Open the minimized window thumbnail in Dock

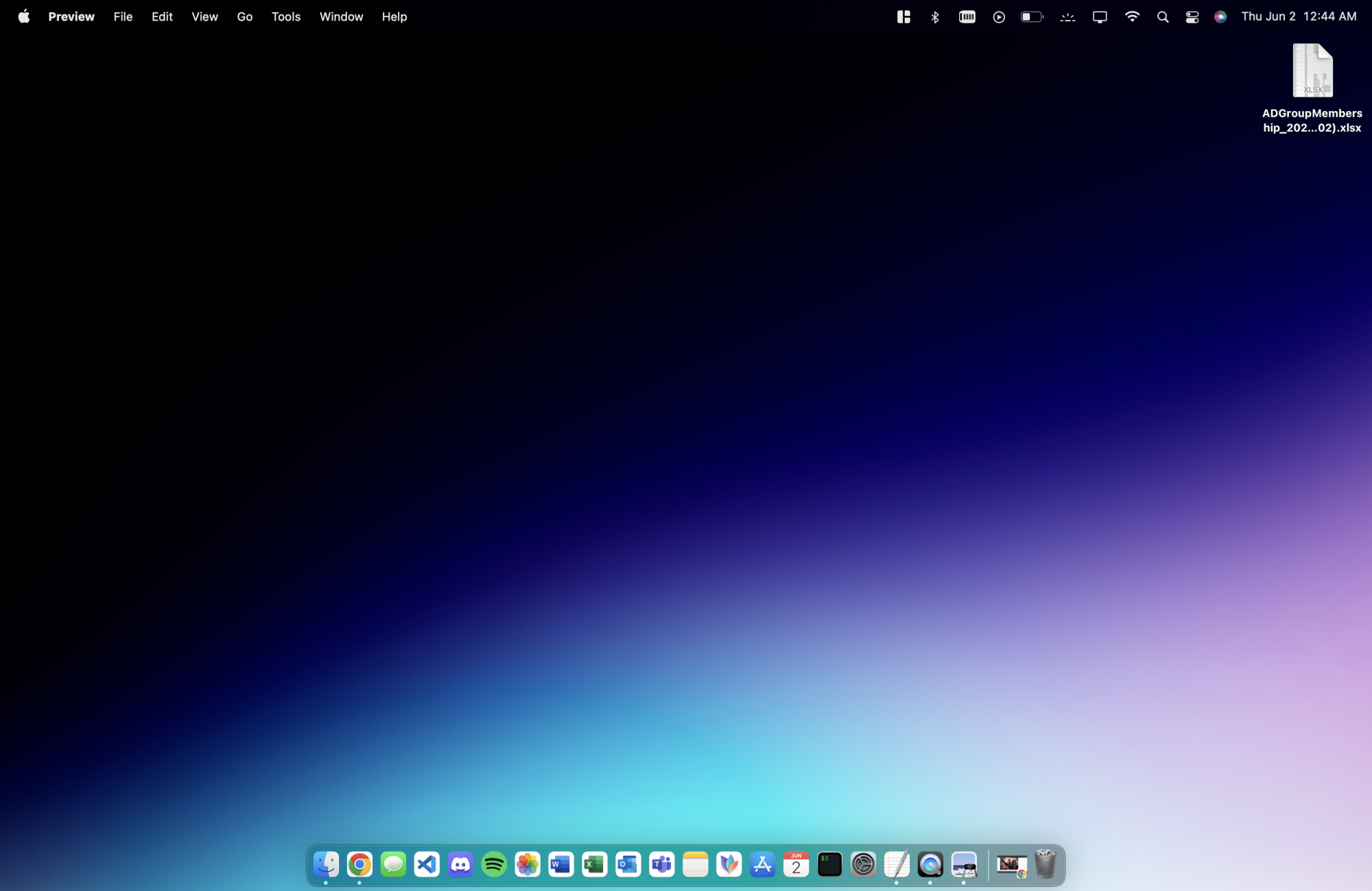click(1012, 865)
